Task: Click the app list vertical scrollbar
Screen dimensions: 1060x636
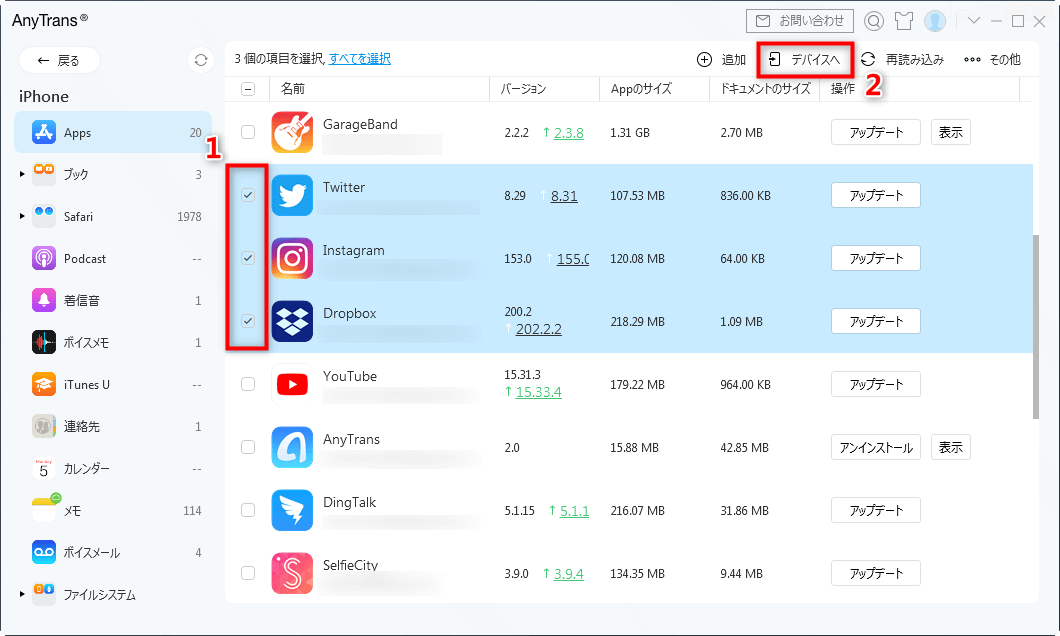Action: coord(1036,327)
